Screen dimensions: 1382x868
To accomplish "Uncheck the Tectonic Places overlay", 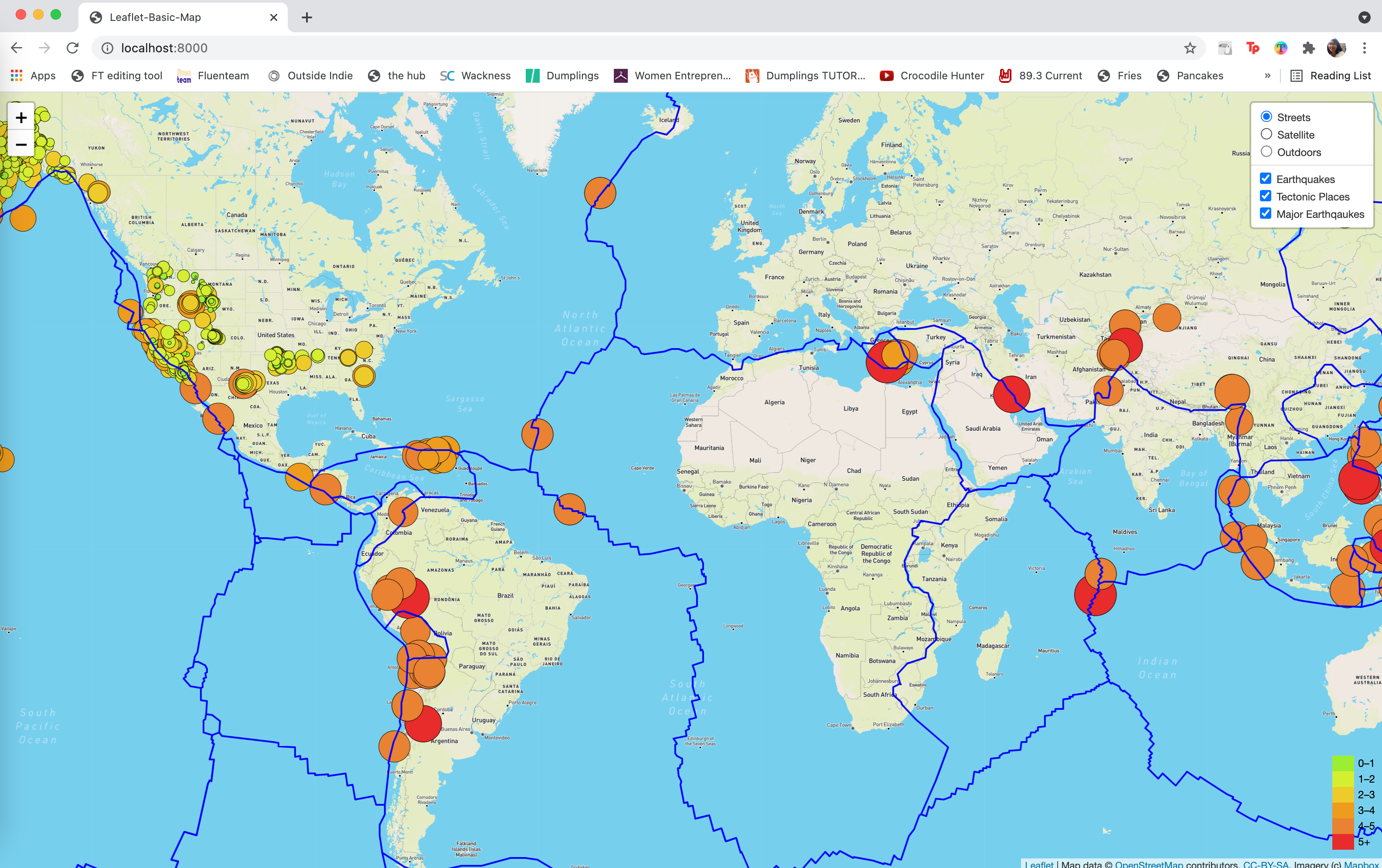I will 1266,196.
